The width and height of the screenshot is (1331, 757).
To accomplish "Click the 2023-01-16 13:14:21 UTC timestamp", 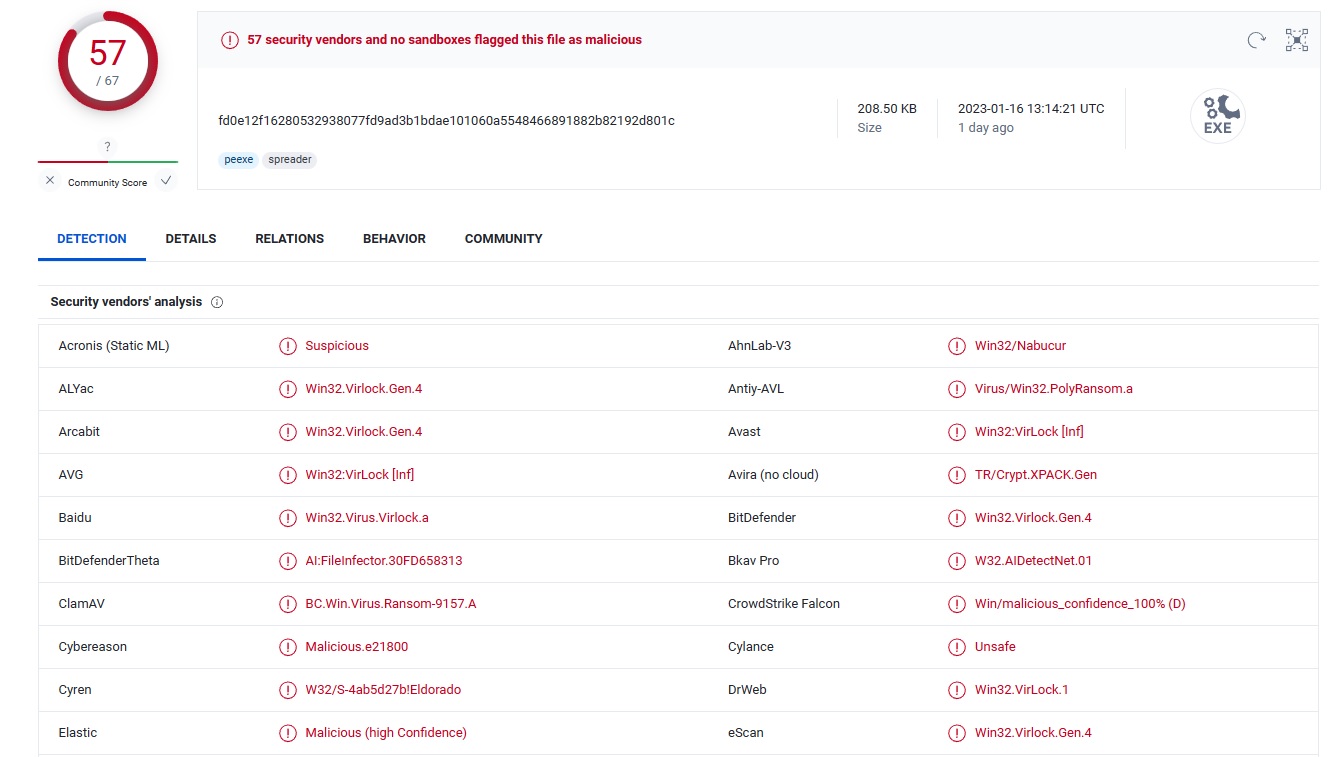I will (1031, 109).
